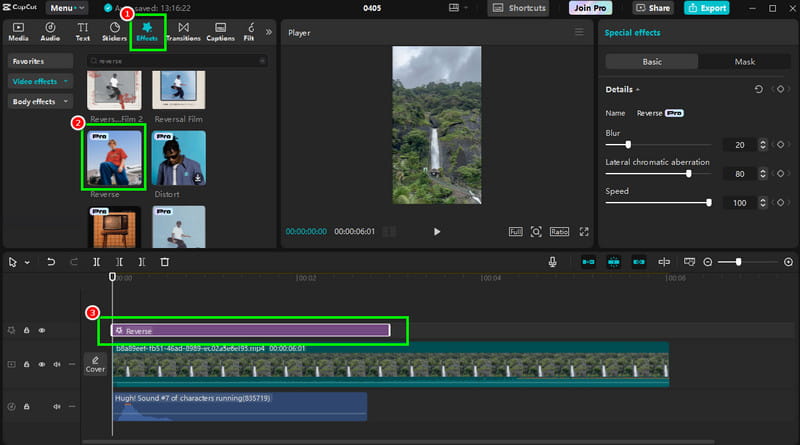Click the delete trash icon in timeline toolbar
The width and height of the screenshot is (800, 445).
[165, 262]
